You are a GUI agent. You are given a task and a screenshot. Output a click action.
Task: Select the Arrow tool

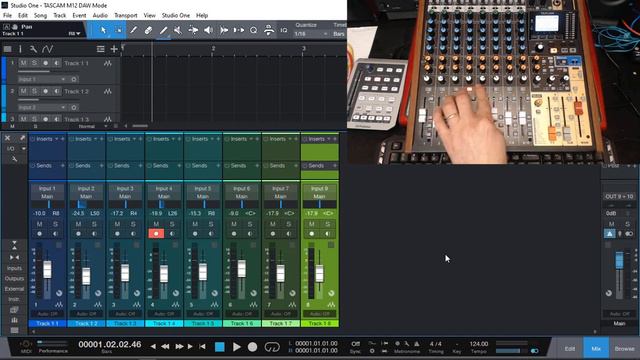coord(103,30)
